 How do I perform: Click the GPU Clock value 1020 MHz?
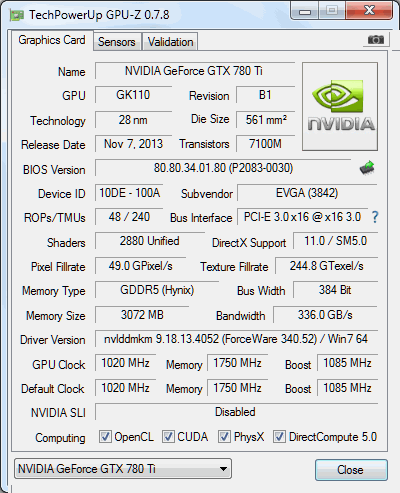125,363
